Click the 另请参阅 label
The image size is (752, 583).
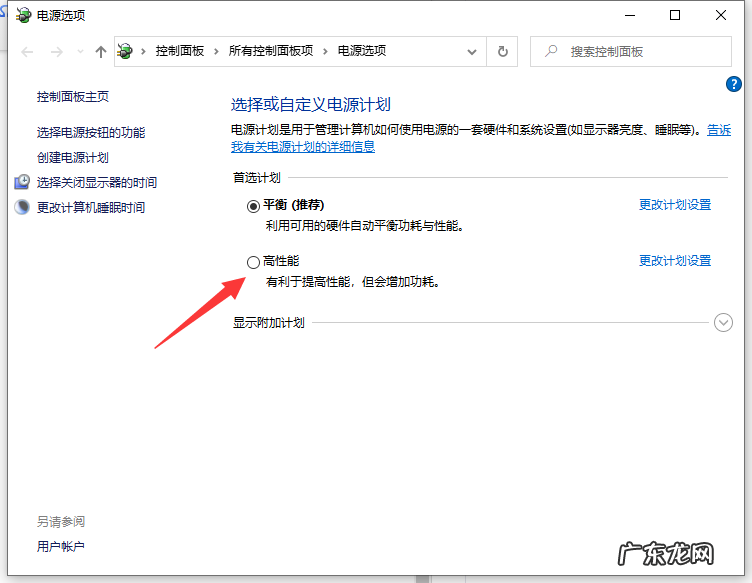point(61,521)
